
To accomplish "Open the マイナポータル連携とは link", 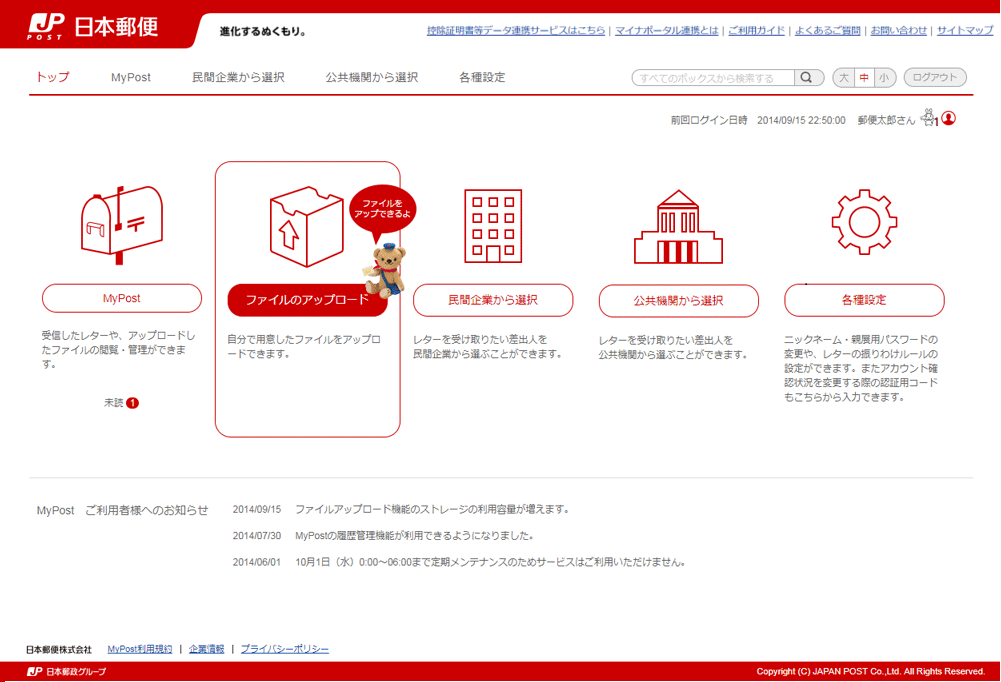I will point(666,30).
